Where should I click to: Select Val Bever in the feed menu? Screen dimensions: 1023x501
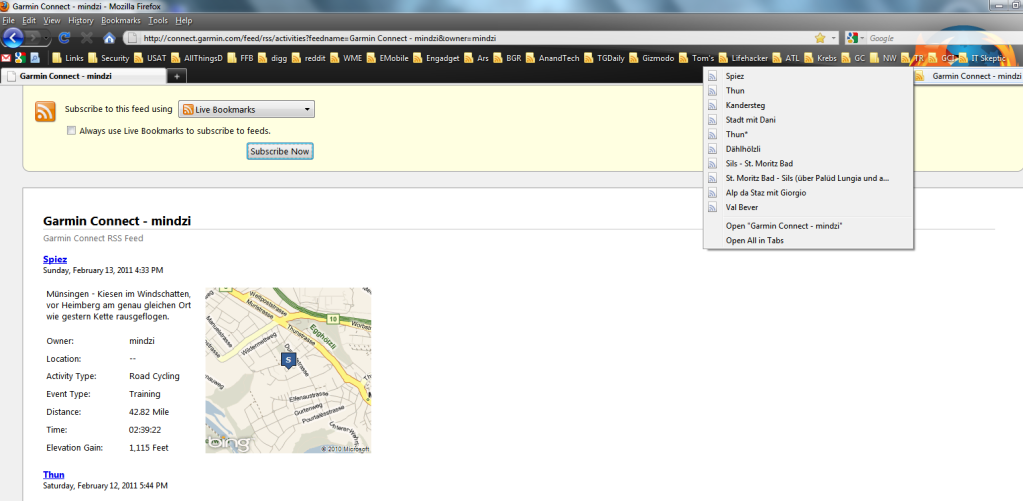808,207
